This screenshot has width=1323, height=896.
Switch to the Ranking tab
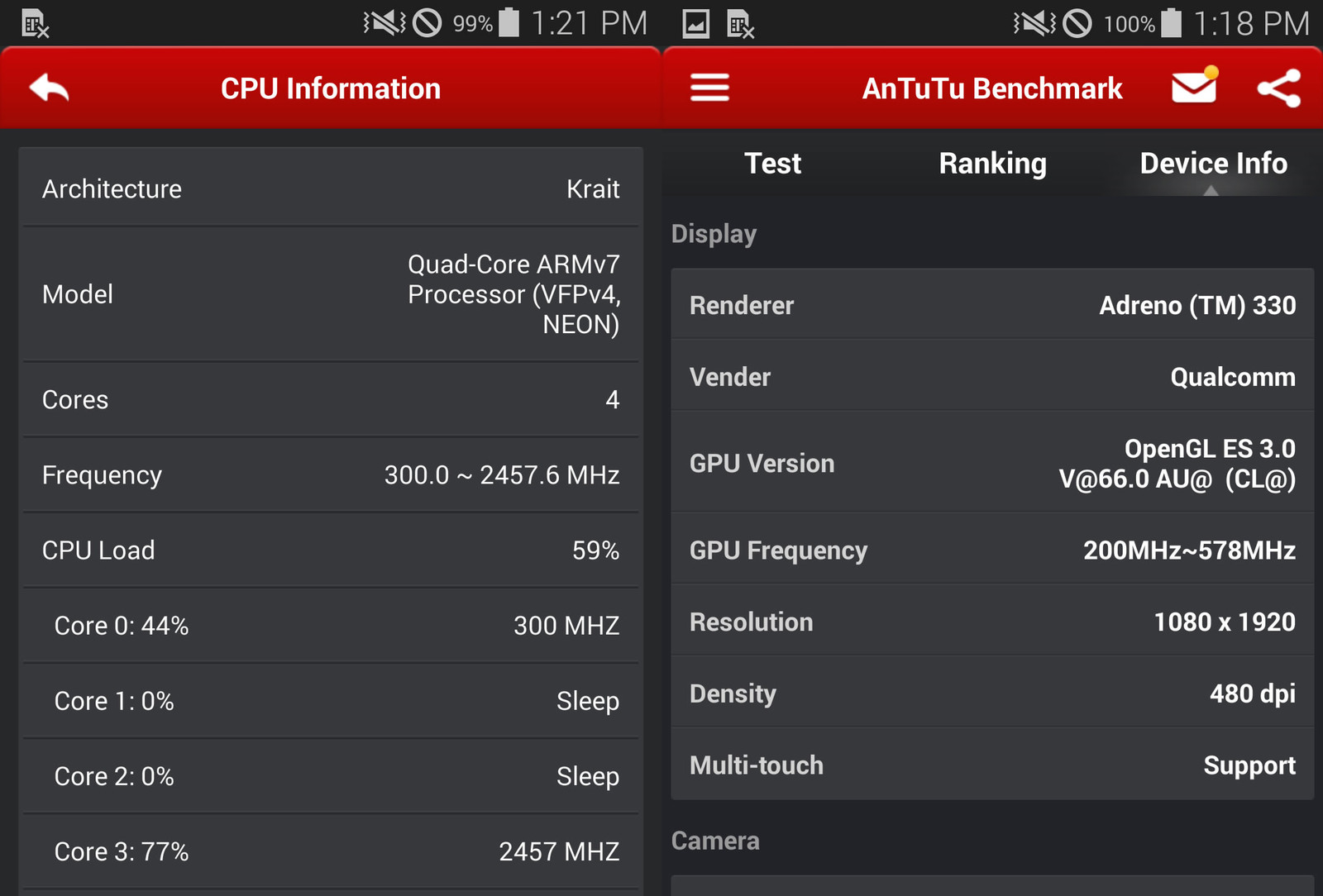(x=992, y=164)
